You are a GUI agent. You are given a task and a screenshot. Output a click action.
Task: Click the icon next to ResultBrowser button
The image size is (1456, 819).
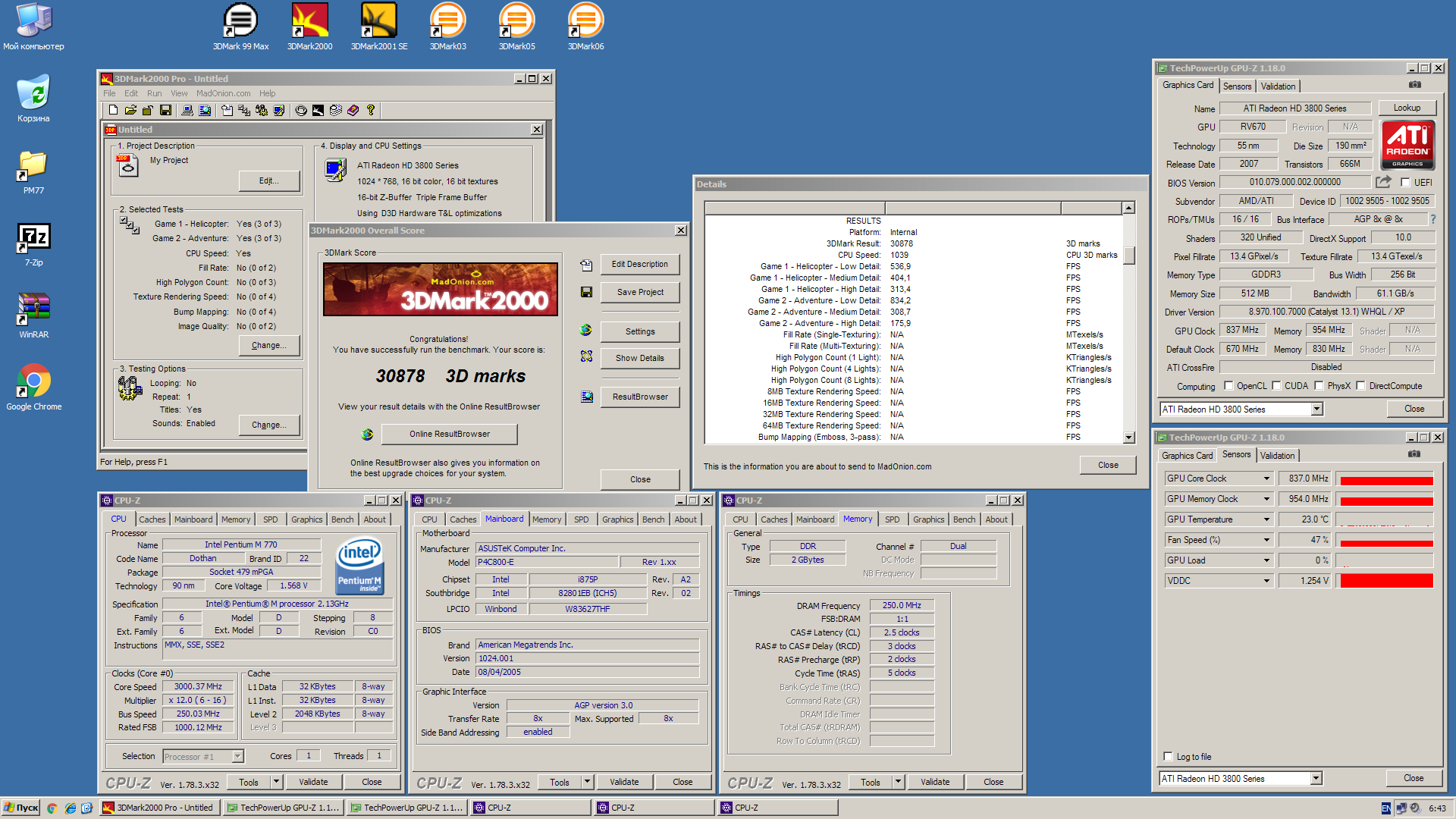586,397
